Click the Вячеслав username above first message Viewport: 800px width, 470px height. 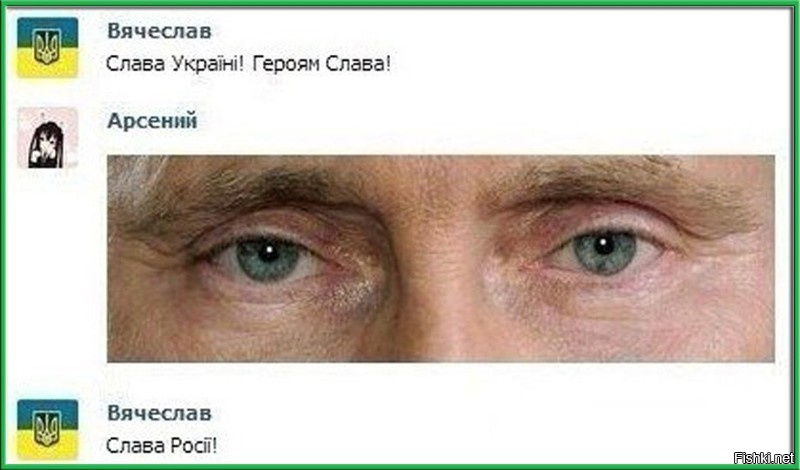point(159,31)
